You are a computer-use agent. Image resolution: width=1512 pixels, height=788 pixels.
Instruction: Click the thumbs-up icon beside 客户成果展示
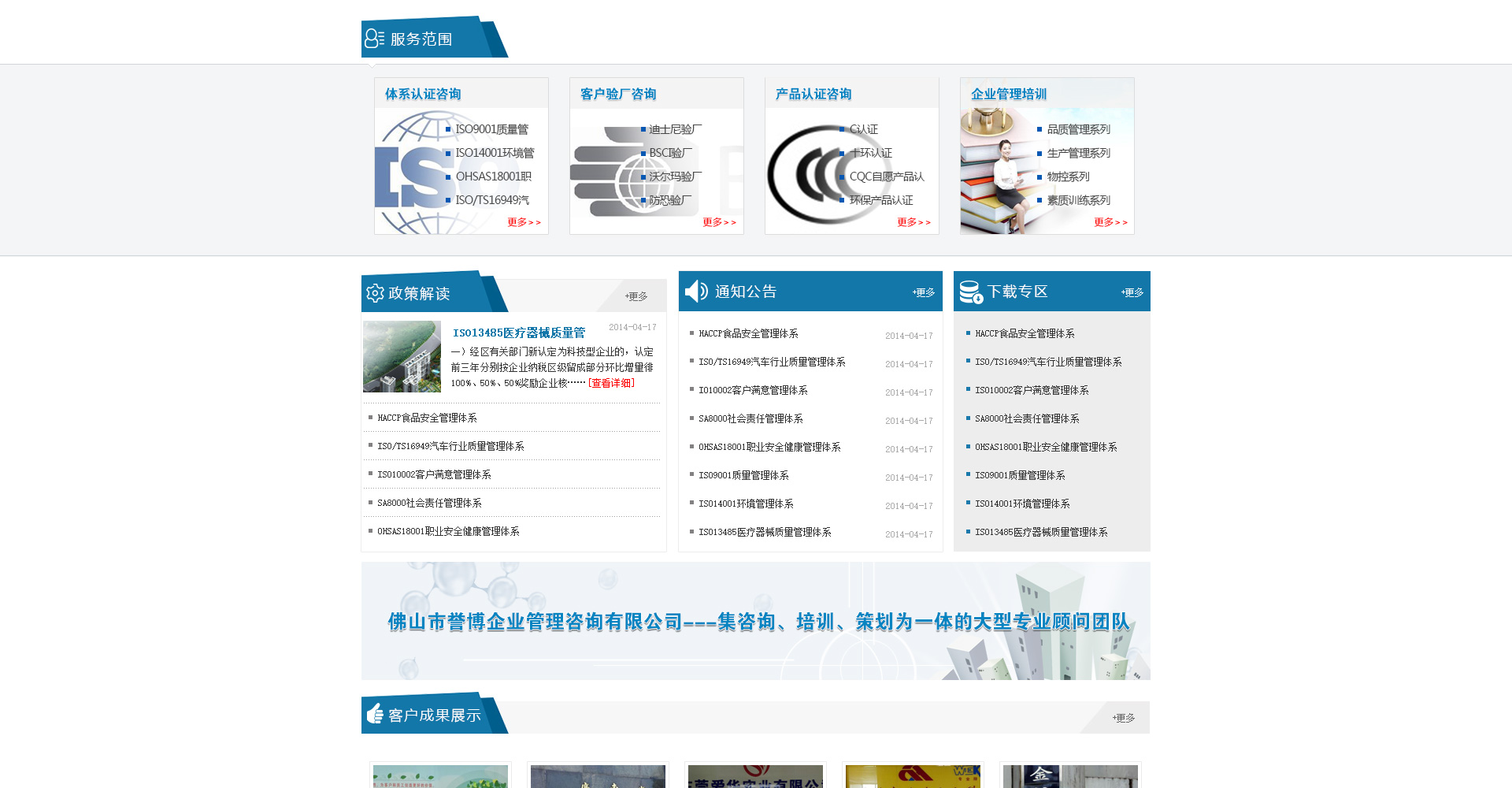pyautogui.click(x=376, y=714)
